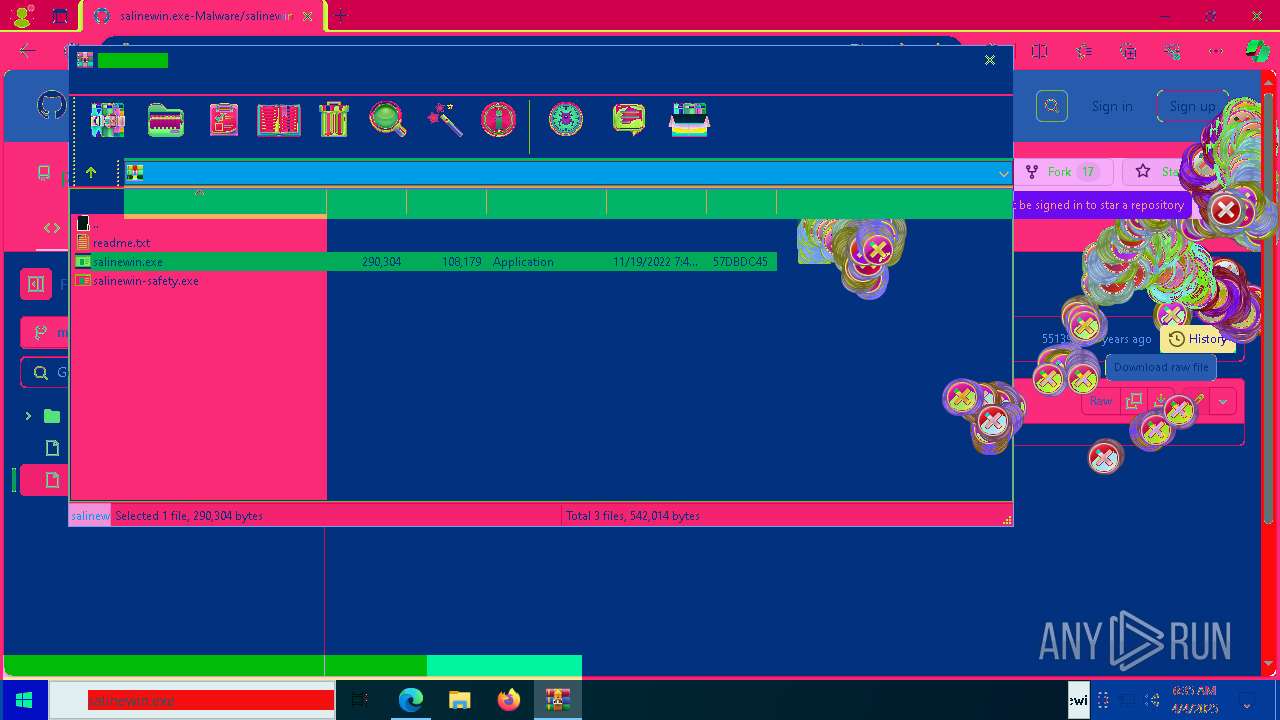Open the Windows Start menu

[x=24, y=700]
